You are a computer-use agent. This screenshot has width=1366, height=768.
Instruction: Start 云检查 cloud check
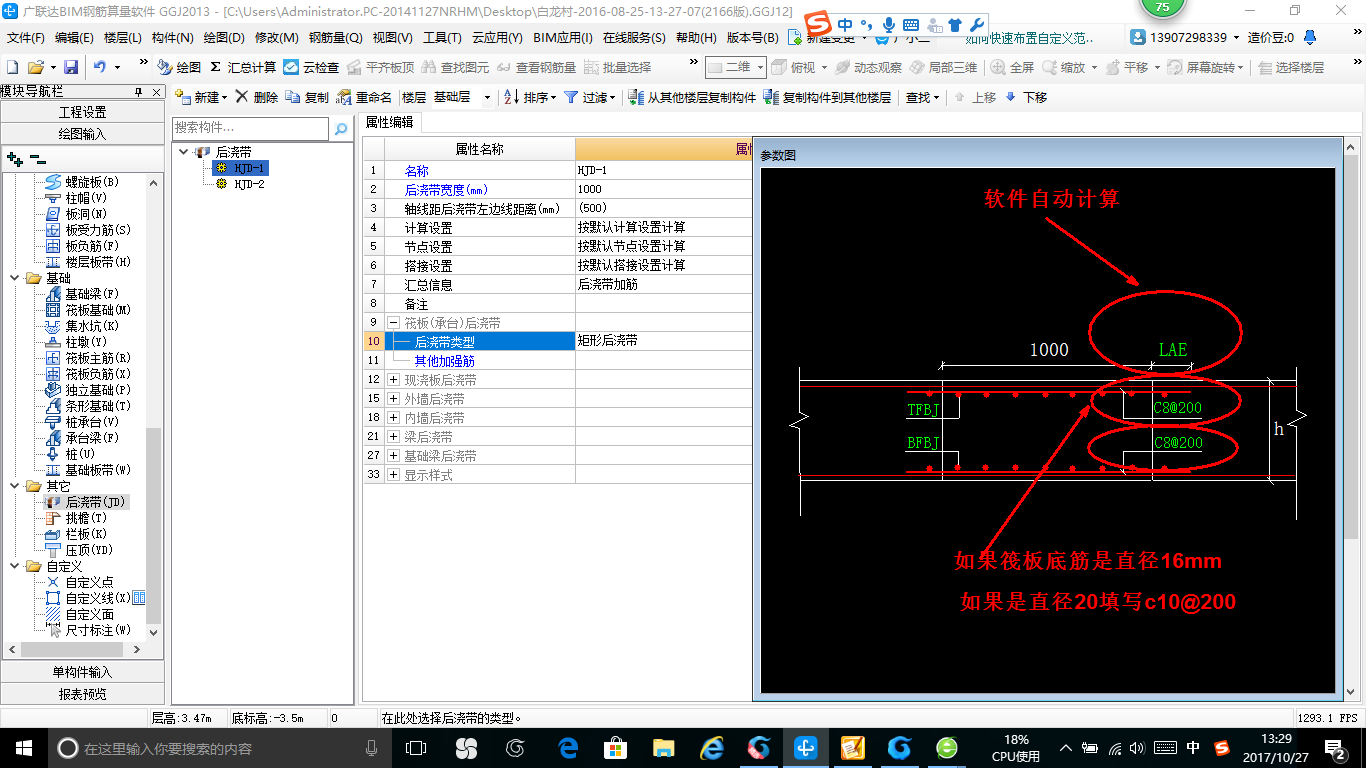point(311,67)
